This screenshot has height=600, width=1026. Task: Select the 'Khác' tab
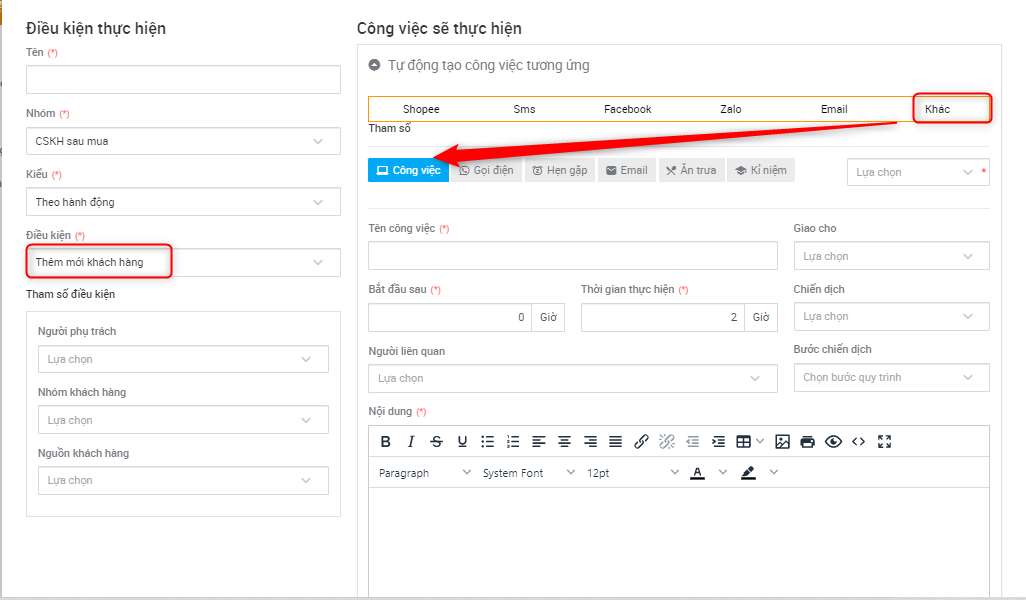[x=938, y=109]
